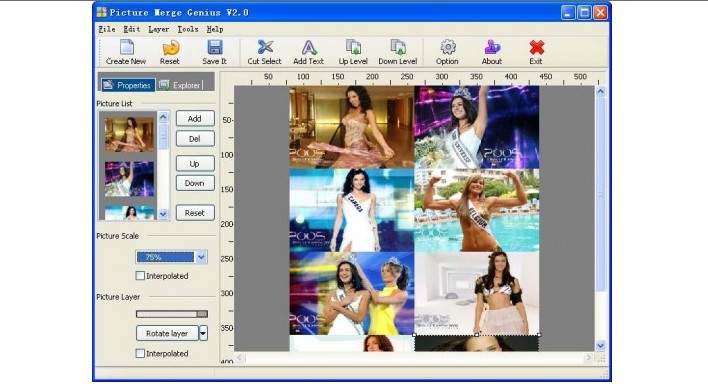Click canvas vertical scroll down arrow
This screenshot has height=391, width=708.
click(x=601, y=346)
